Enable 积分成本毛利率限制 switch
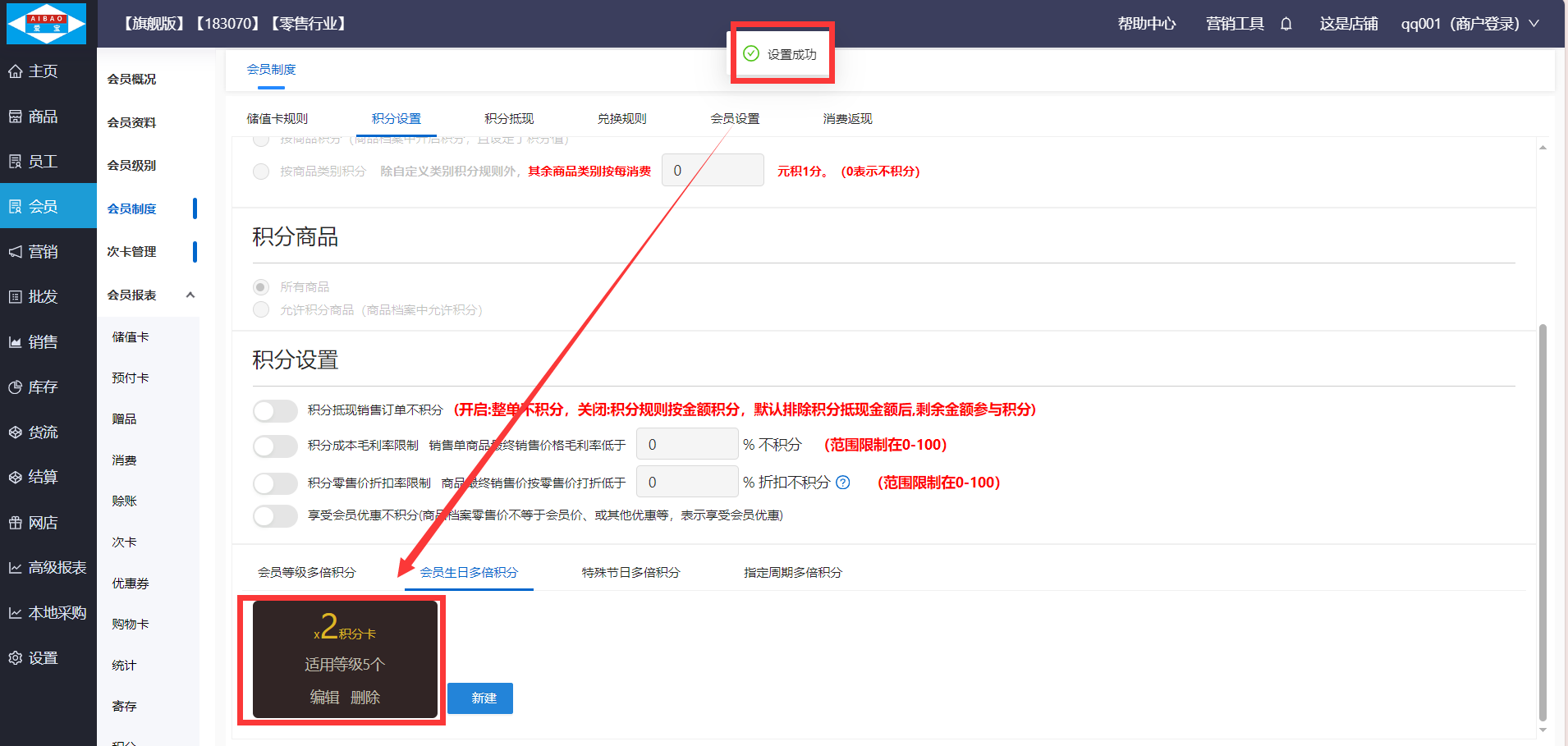The height and width of the screenshot is (746, 1568). tap(275, 446)
